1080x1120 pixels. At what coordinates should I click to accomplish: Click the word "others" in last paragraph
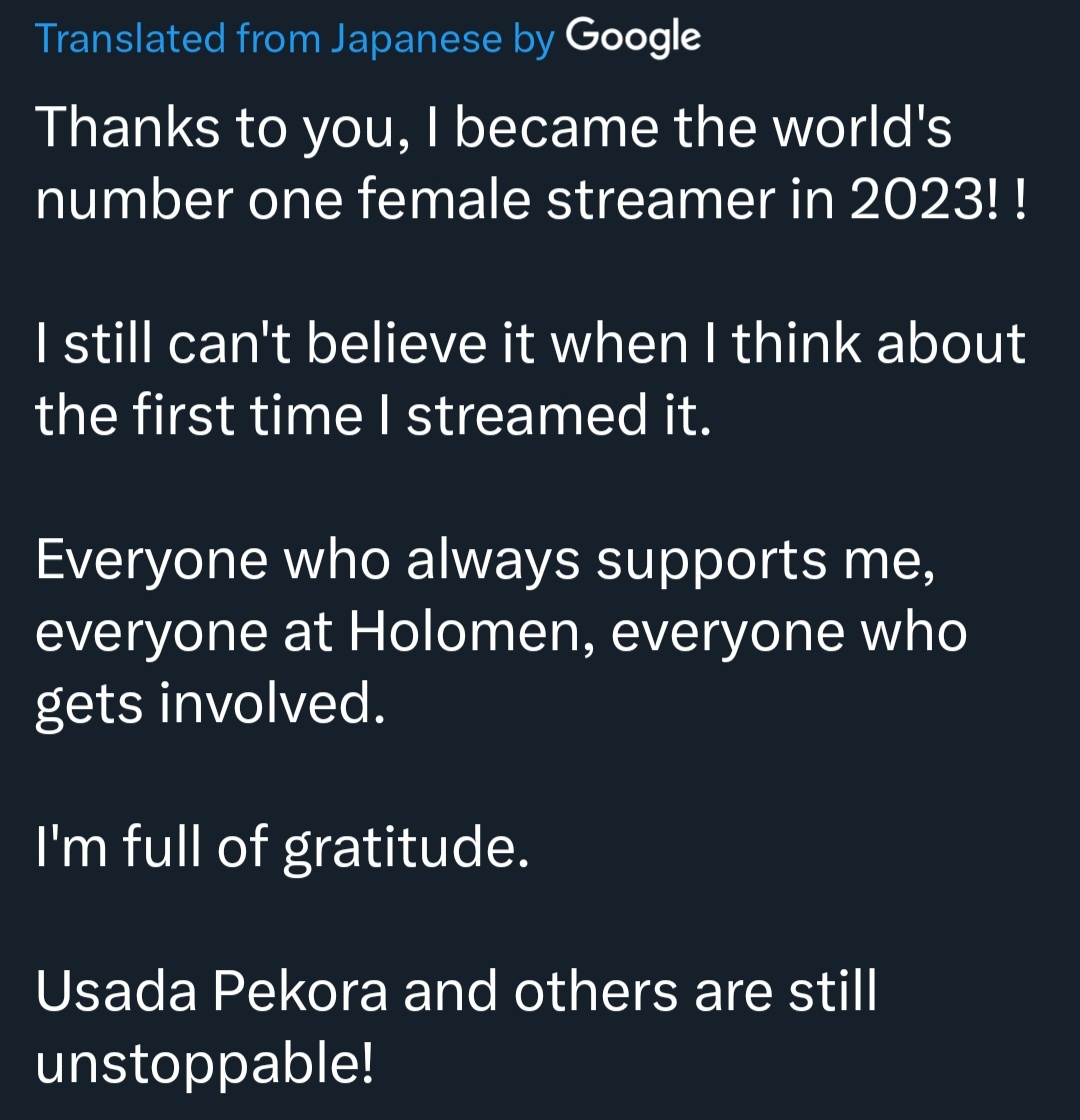pos(596,991)
